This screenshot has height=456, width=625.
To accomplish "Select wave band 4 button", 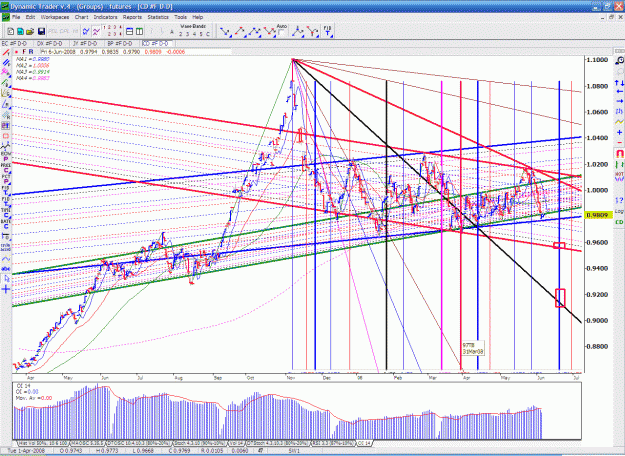I will [x=194, y=34].
